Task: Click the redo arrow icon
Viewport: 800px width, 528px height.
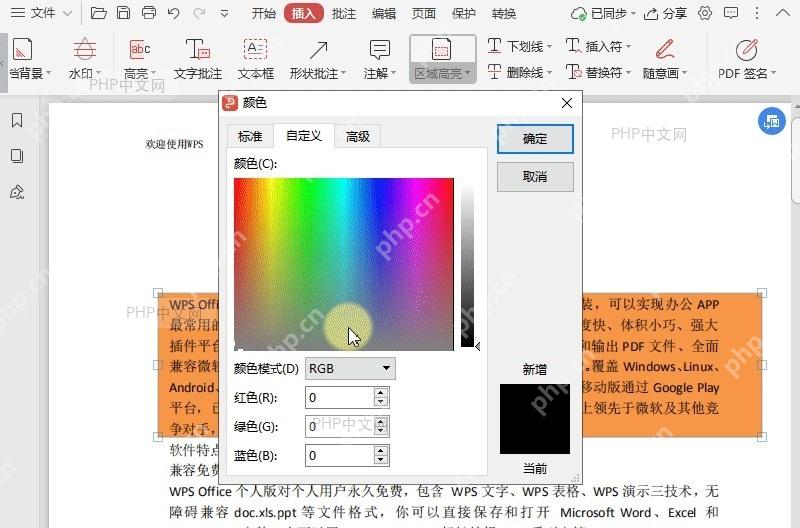Action: [199, 13]
